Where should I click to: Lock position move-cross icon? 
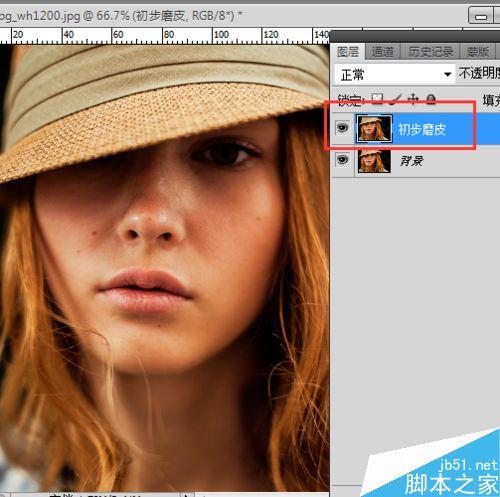click(413, 99)
